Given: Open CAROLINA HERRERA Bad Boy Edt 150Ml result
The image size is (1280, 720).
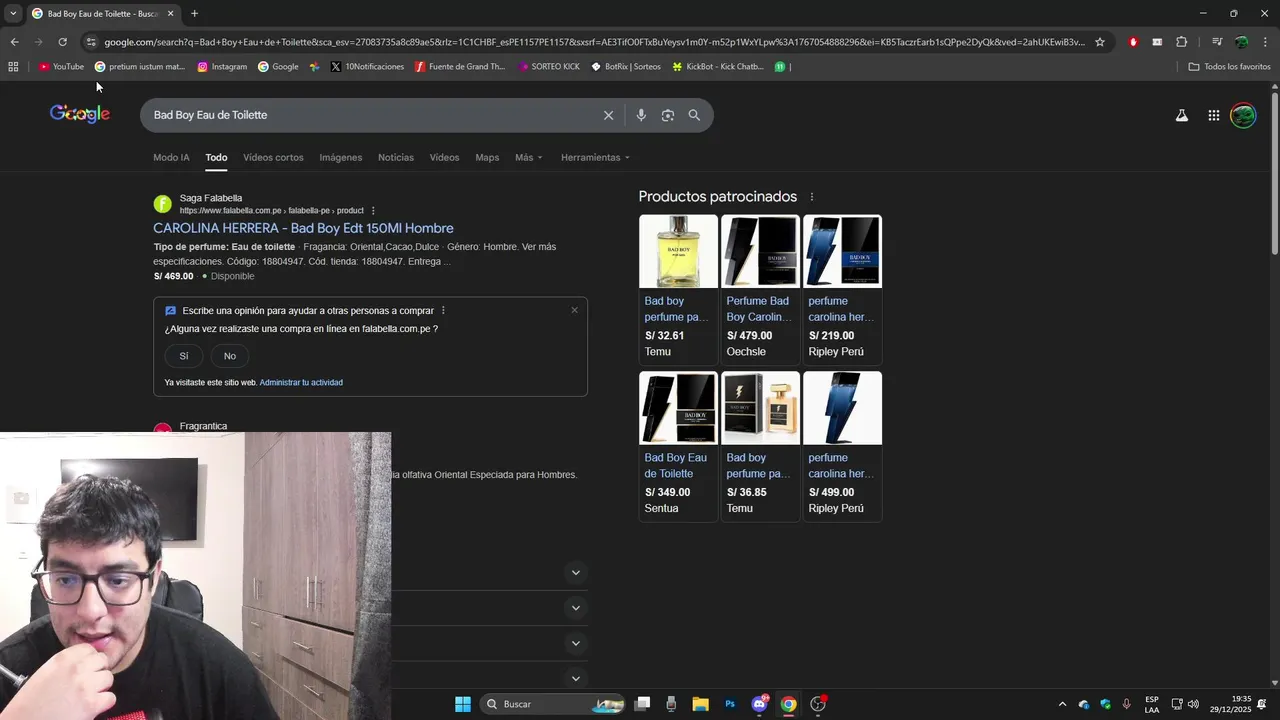Looking at the screenshot, I should (303, 228).
